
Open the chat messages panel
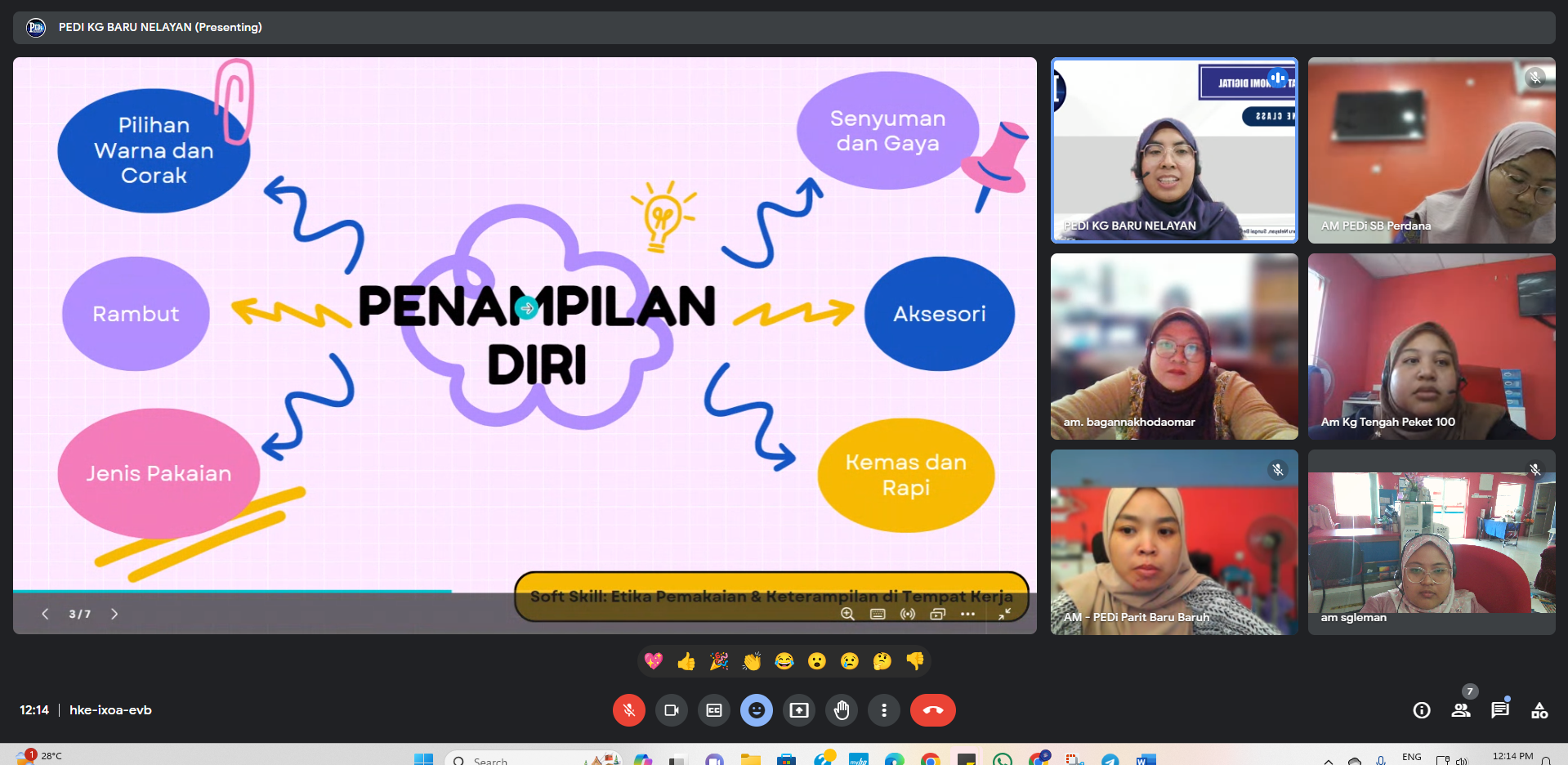pyautogui.click(x=1500, y=710)
